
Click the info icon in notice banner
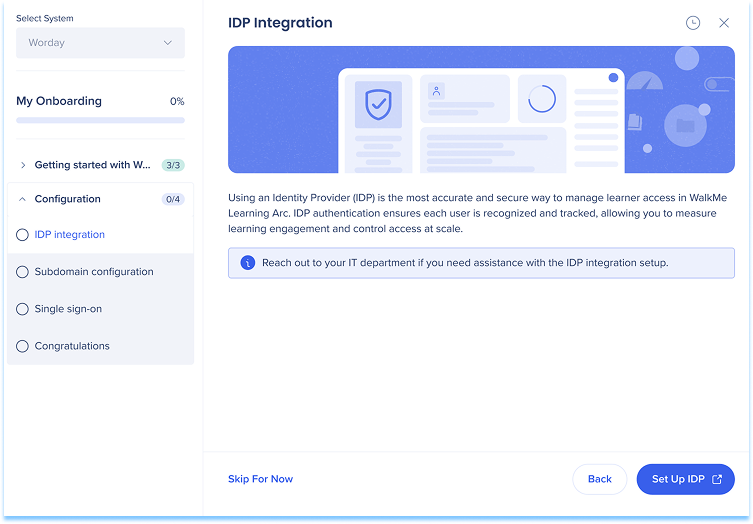click(x=248, y=263)
